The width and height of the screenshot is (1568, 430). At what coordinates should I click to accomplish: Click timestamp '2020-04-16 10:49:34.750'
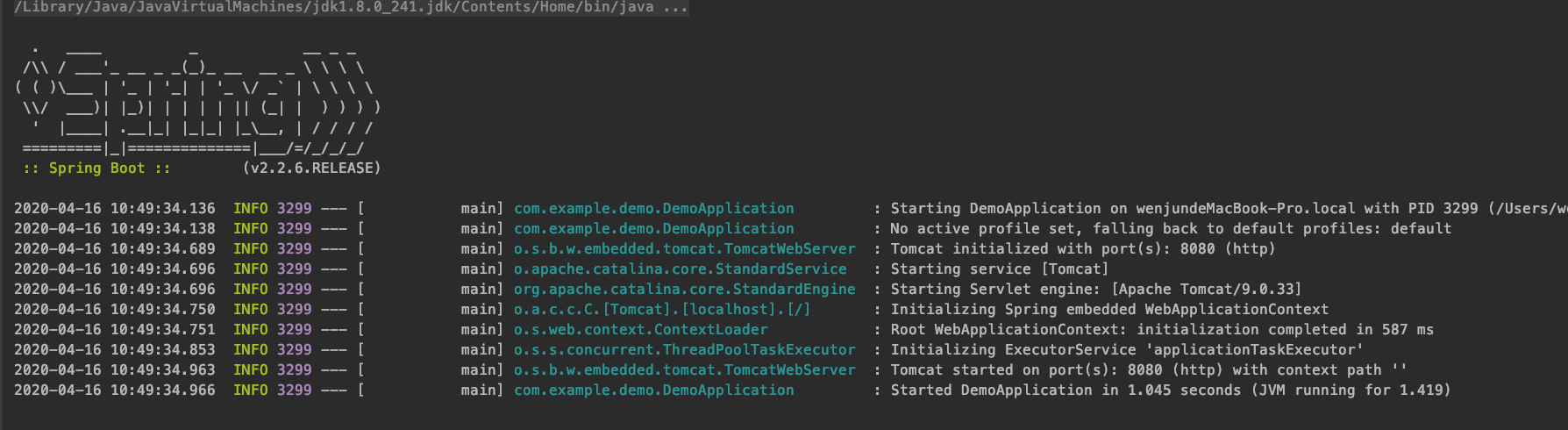pos(115,309)
